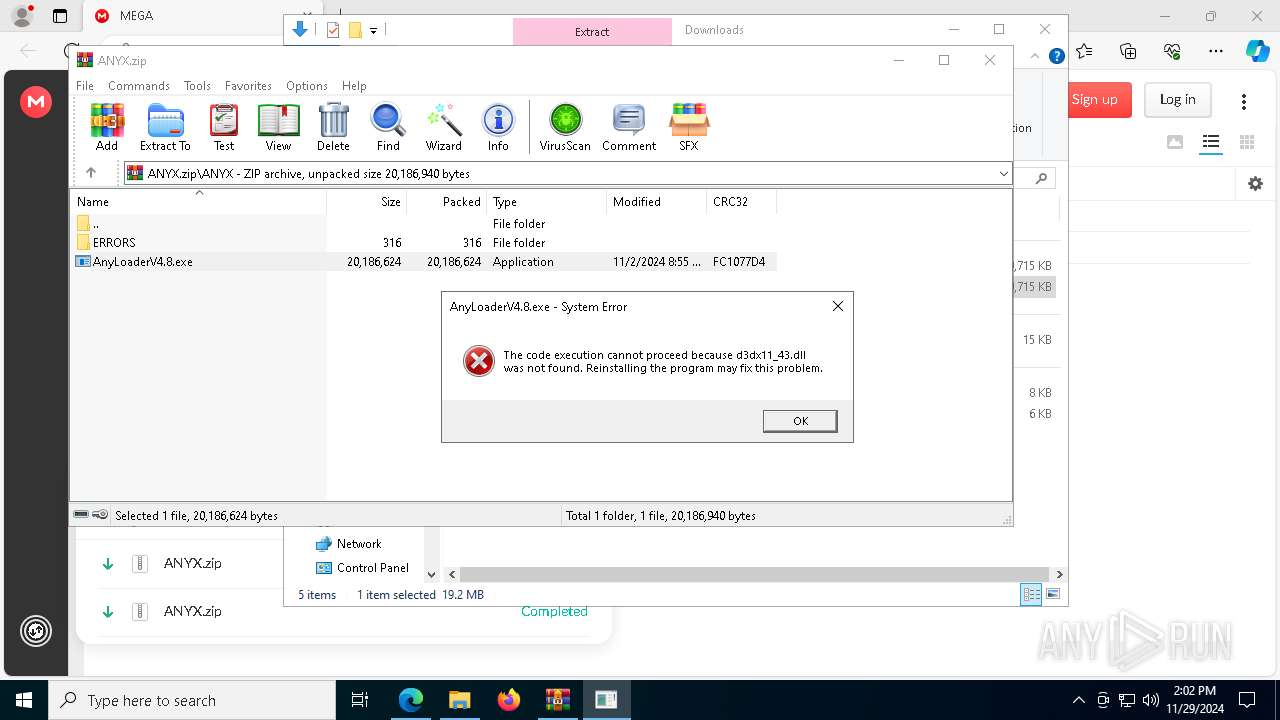Open the Favorites menu

point(248,86)
